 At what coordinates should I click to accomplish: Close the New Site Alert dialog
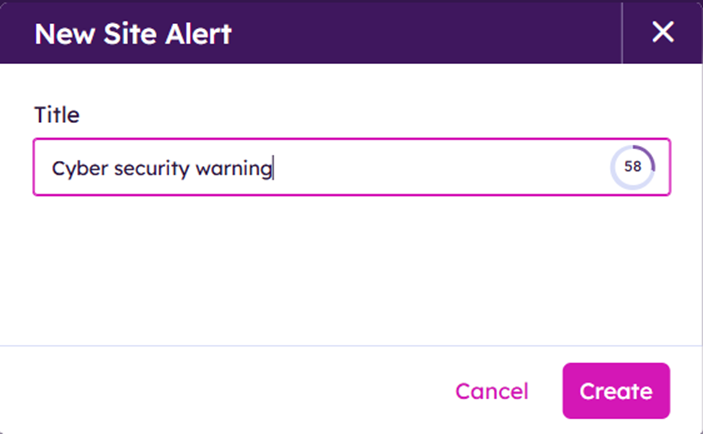[663, 32]
